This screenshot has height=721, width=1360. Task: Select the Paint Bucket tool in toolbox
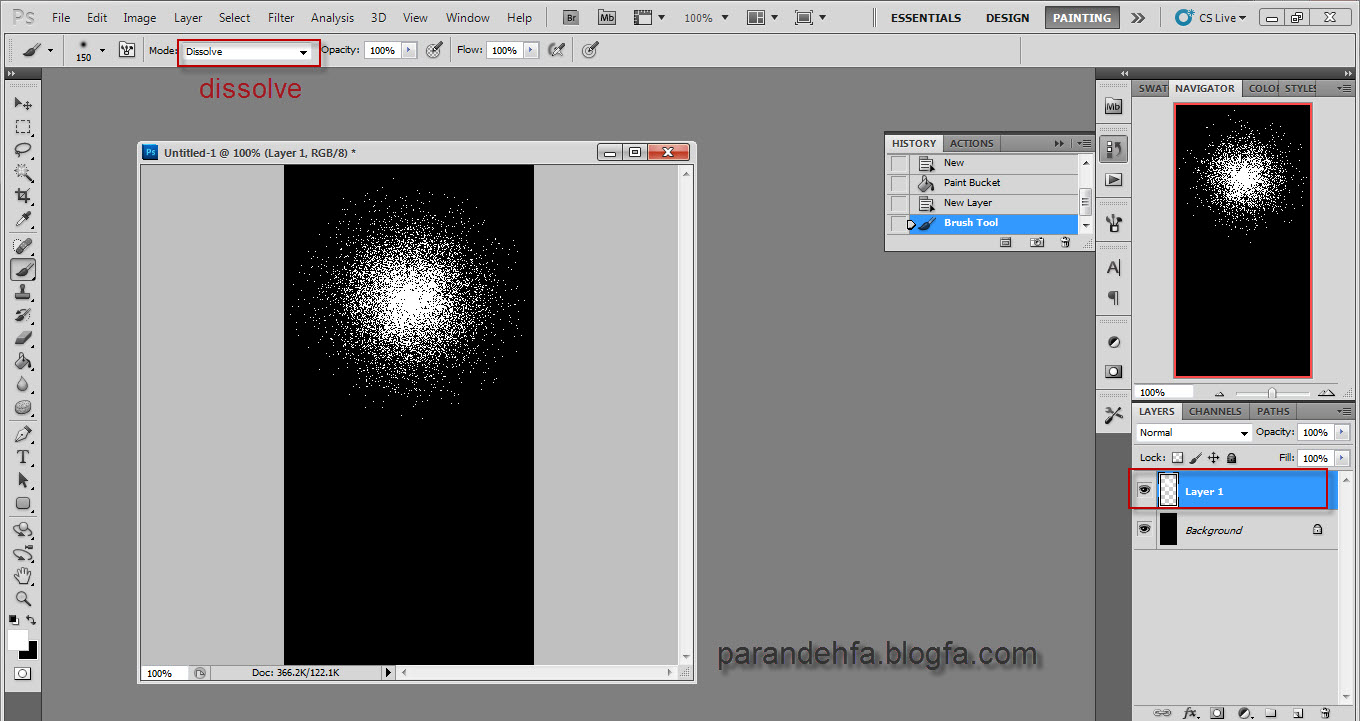(x=23, y=361)
